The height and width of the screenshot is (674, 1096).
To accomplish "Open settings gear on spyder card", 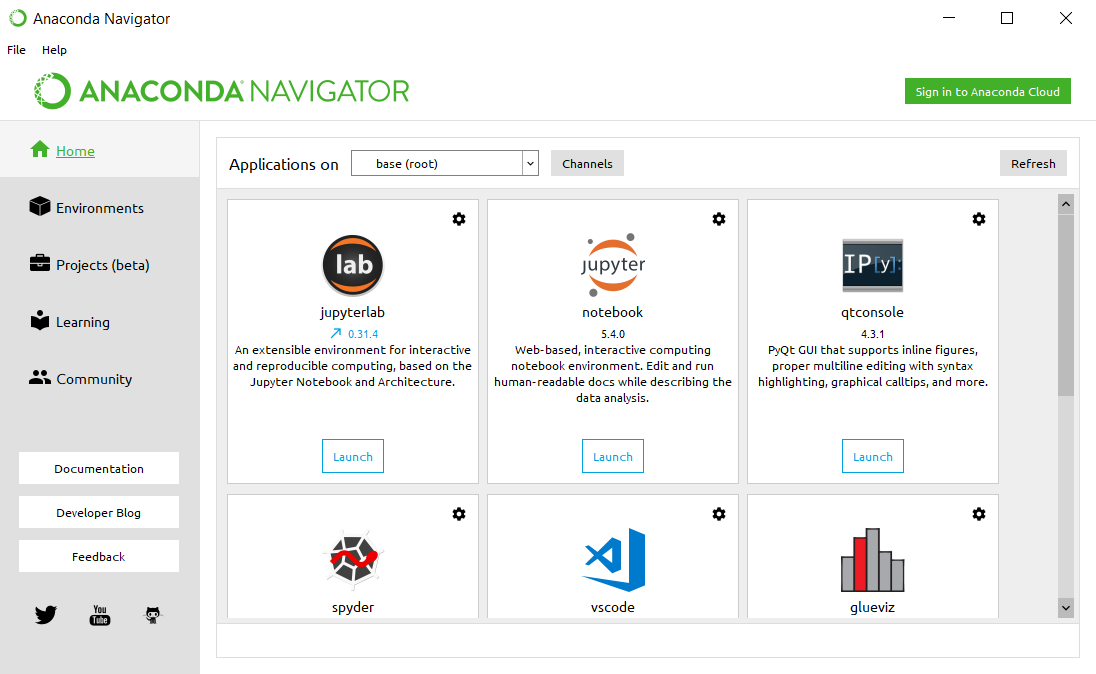I will tap(459, 514).
